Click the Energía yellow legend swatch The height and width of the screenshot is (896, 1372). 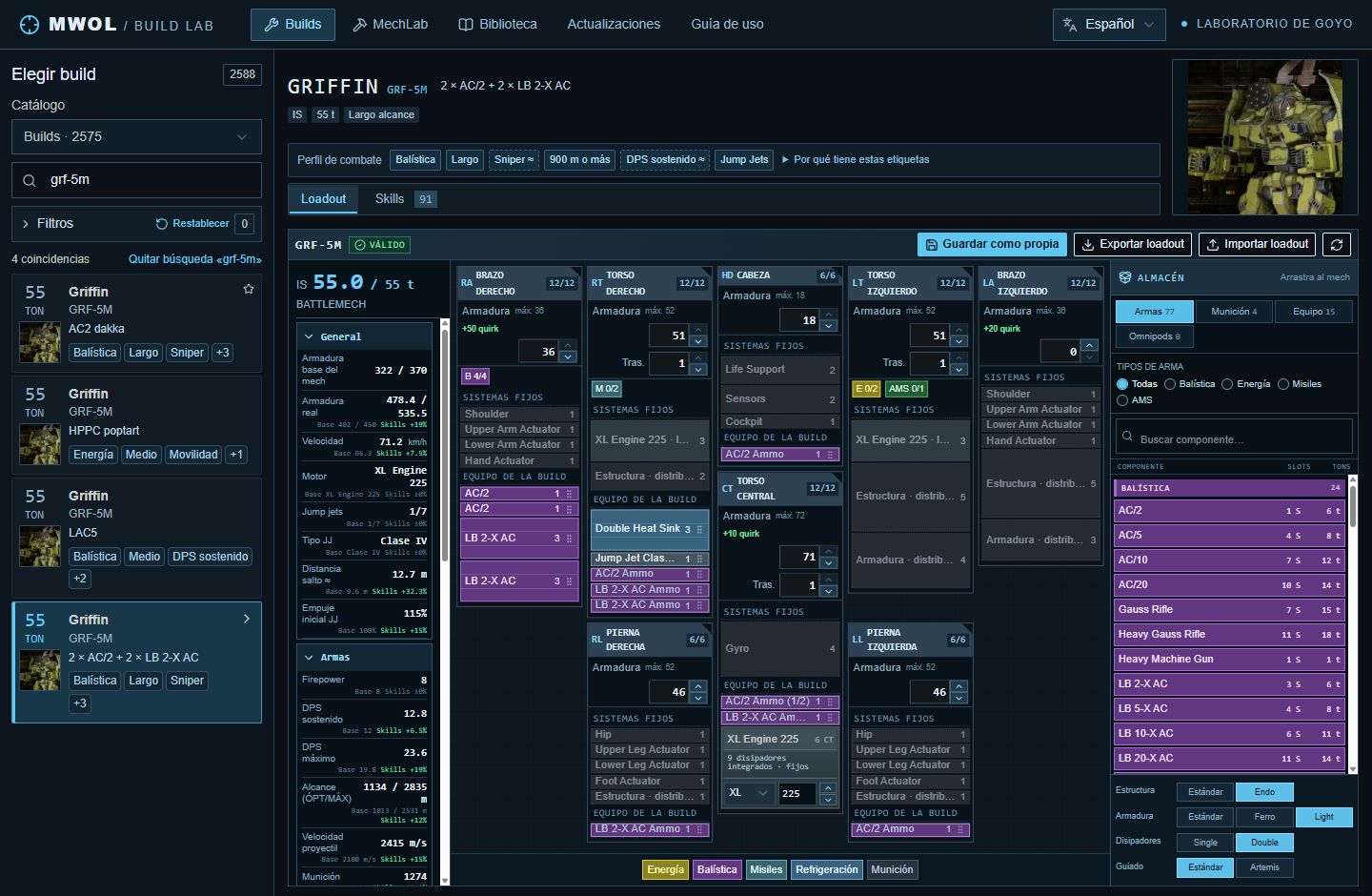[x=665, y=869]
